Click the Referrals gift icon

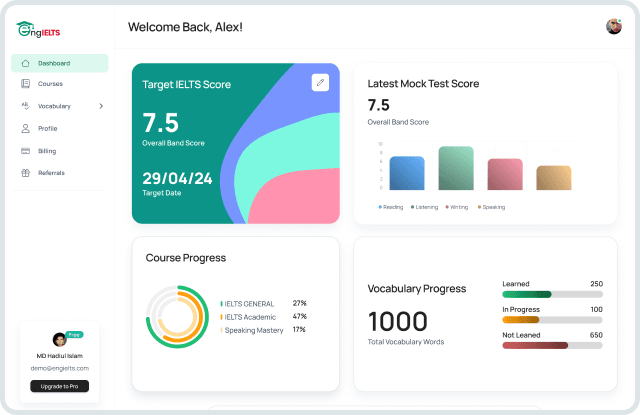(x=25, y=172)
